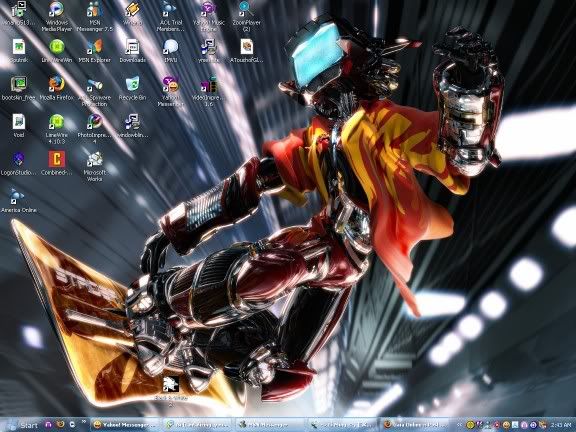Click the purple headphones quick launch icon
Image resolution: width=576 pixels, height=432 pixels.
48,425
